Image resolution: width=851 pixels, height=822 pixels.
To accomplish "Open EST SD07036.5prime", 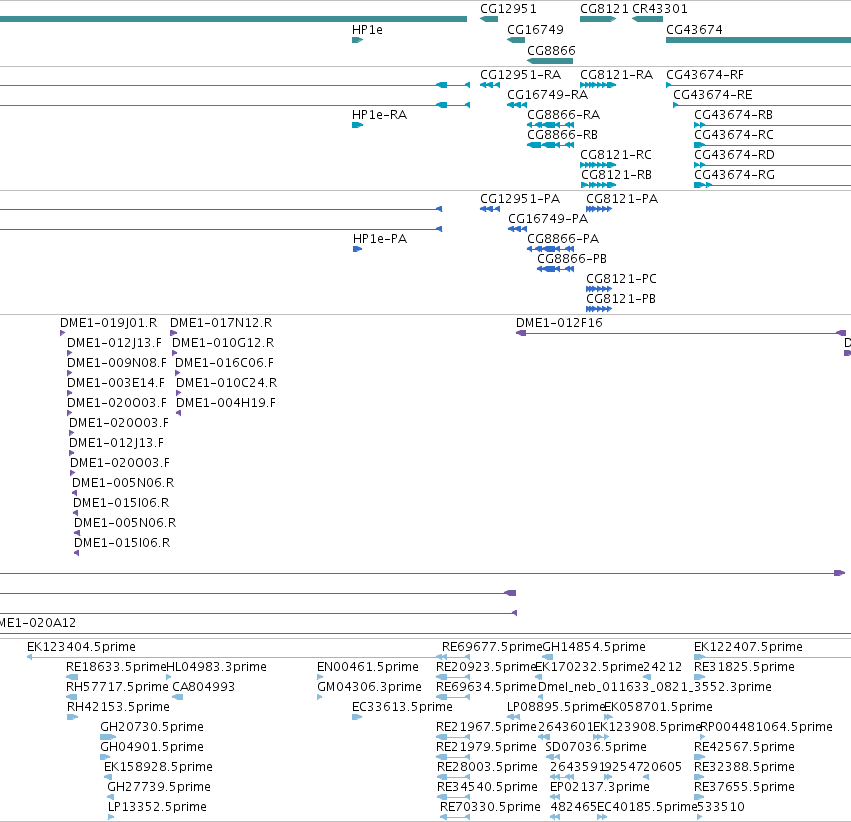I will 596,747.
